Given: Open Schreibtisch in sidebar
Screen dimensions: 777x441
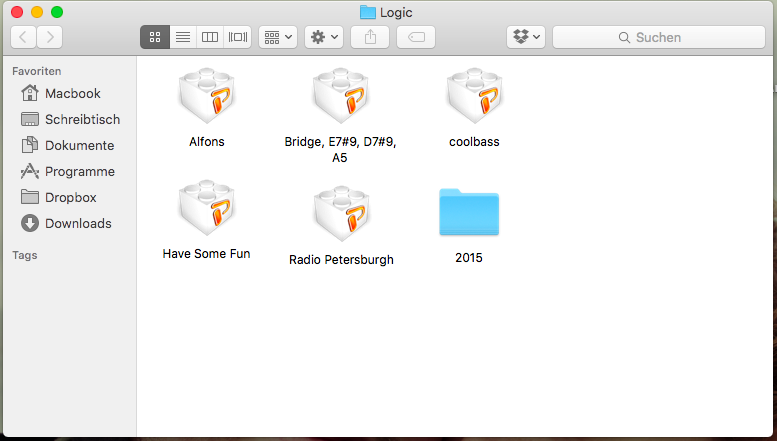Looking at the screenshot, I should coord(70,119).
